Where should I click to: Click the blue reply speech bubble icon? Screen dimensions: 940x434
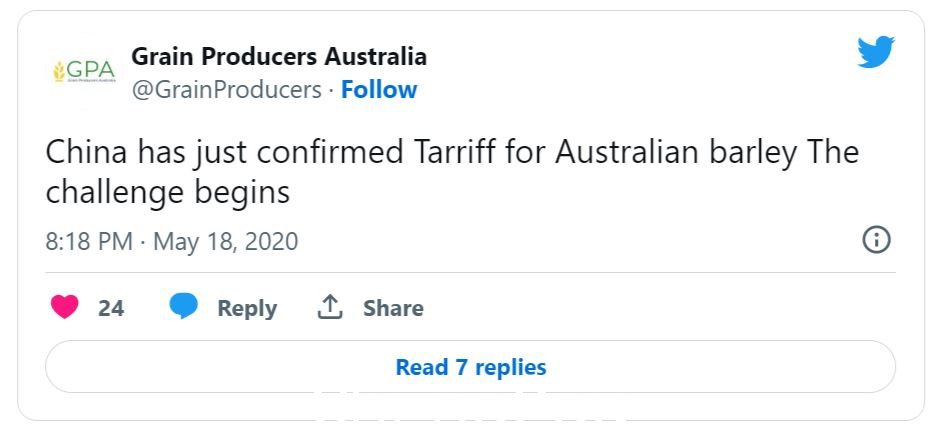[x=183, y=307]
